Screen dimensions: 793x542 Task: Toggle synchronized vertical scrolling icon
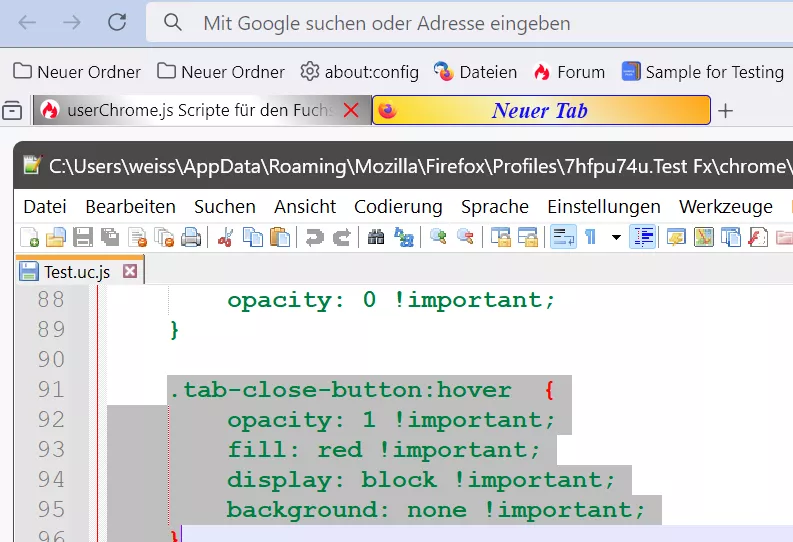501,237
